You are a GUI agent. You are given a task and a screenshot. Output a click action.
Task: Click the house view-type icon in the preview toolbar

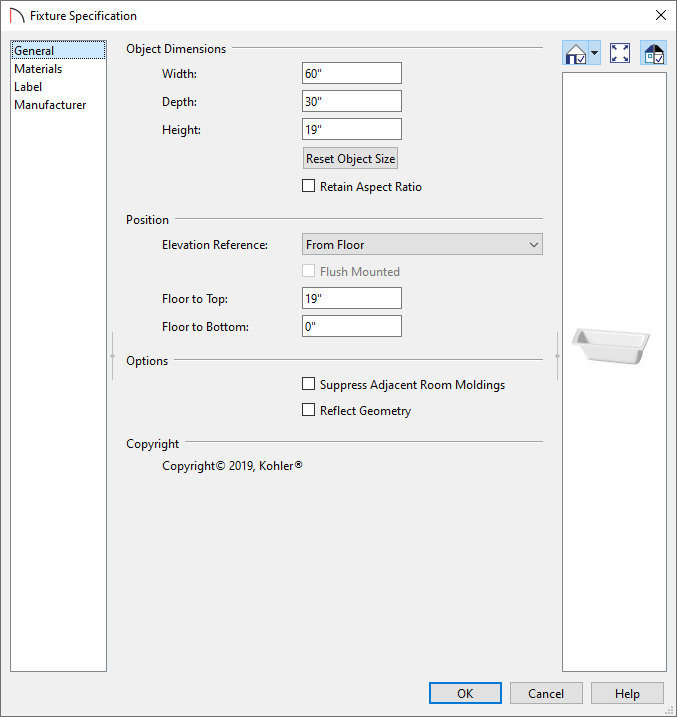(576, 54)
